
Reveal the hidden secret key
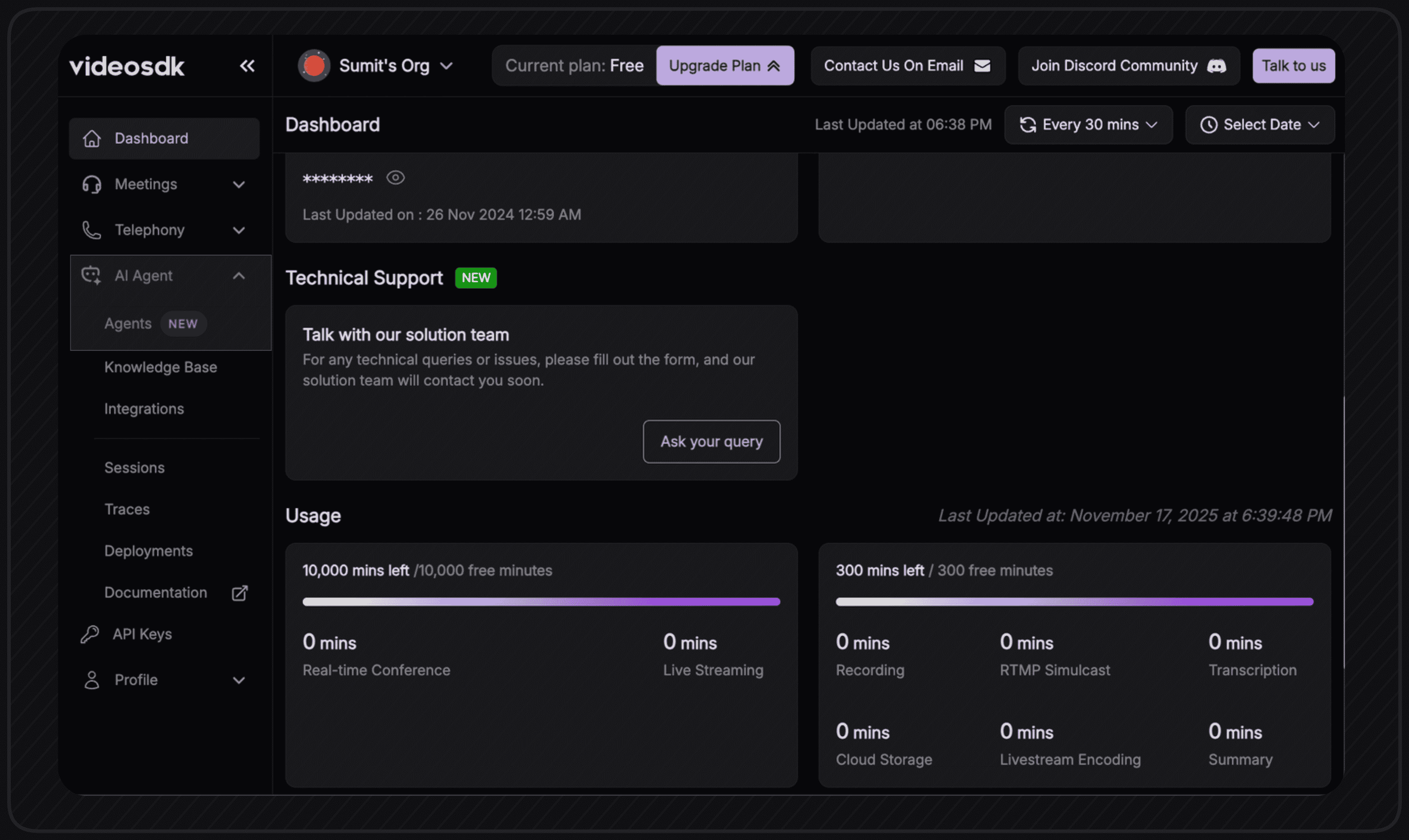point(395,178)
